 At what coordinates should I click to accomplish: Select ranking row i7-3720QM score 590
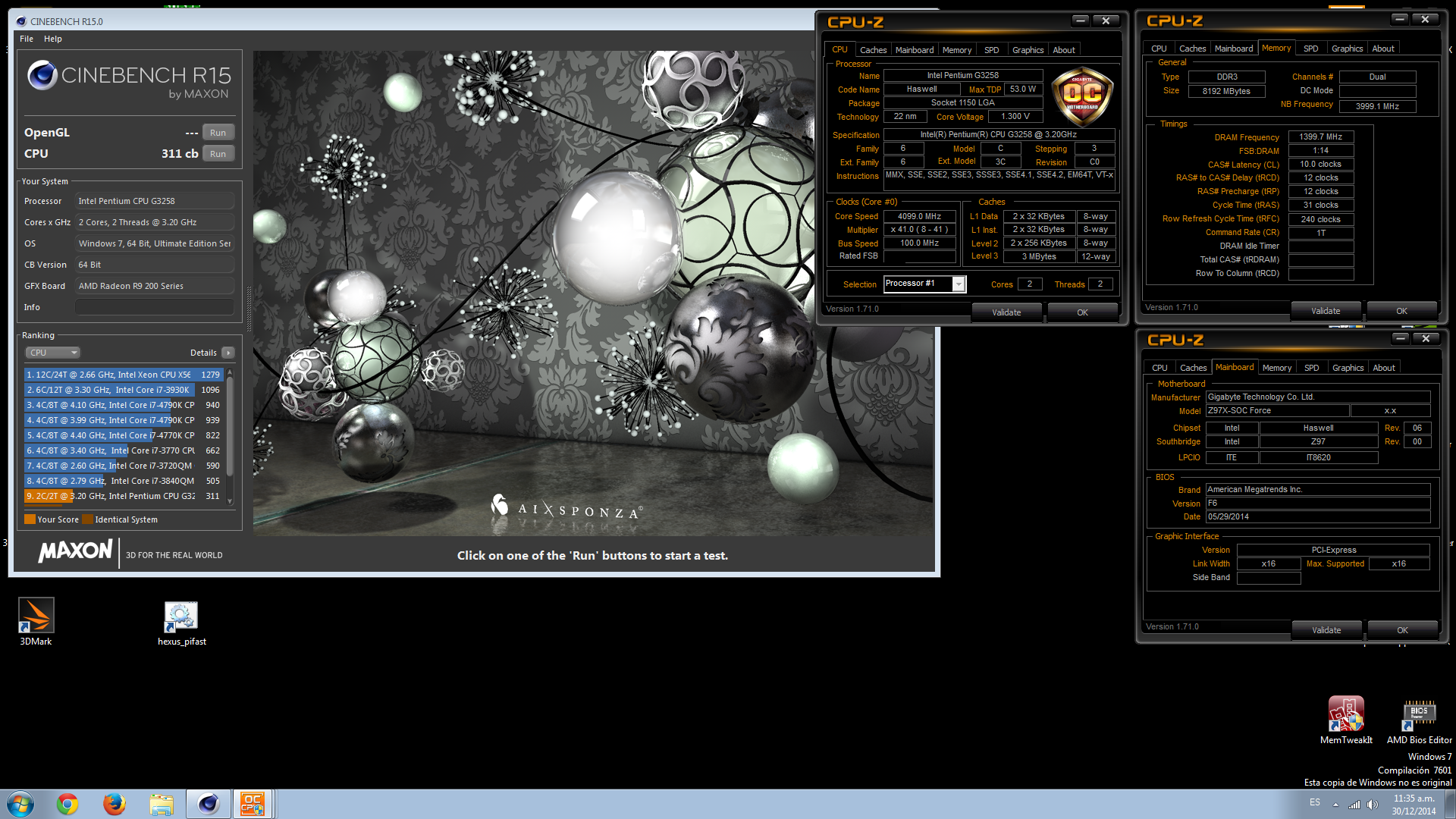tap(124, 466)
